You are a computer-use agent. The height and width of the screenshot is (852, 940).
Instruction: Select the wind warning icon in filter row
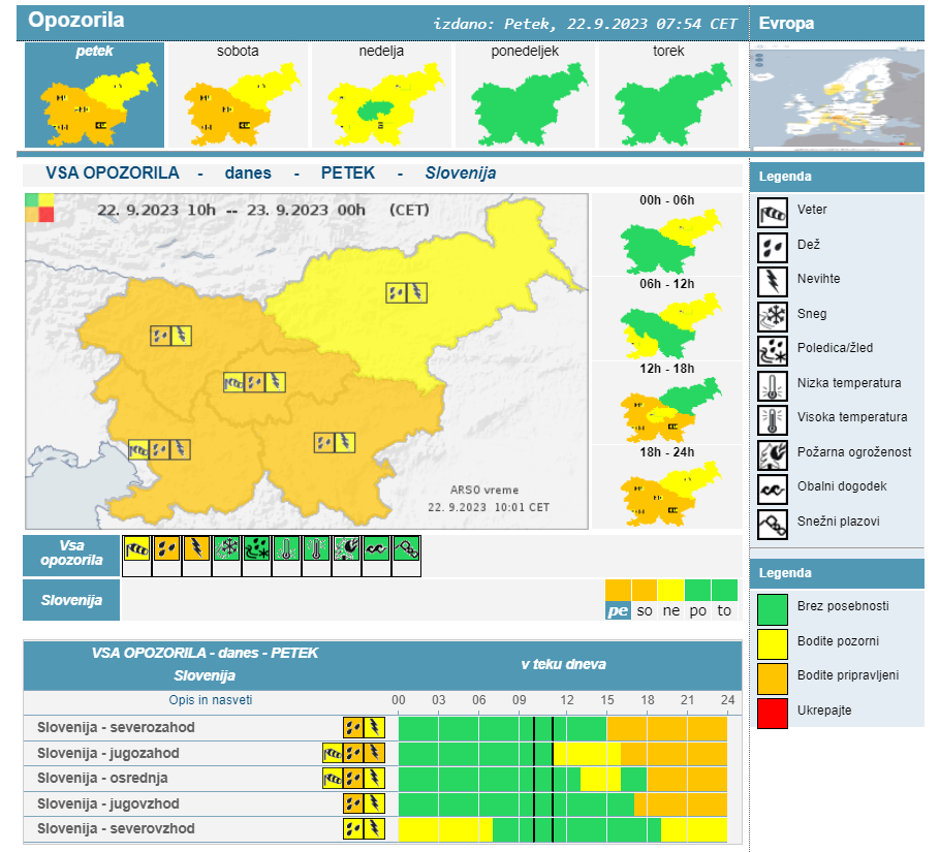click(137, 549)
